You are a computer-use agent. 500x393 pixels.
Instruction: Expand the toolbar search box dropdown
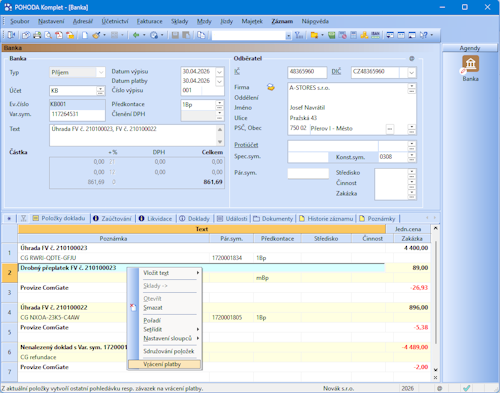[x=288, y=36]
